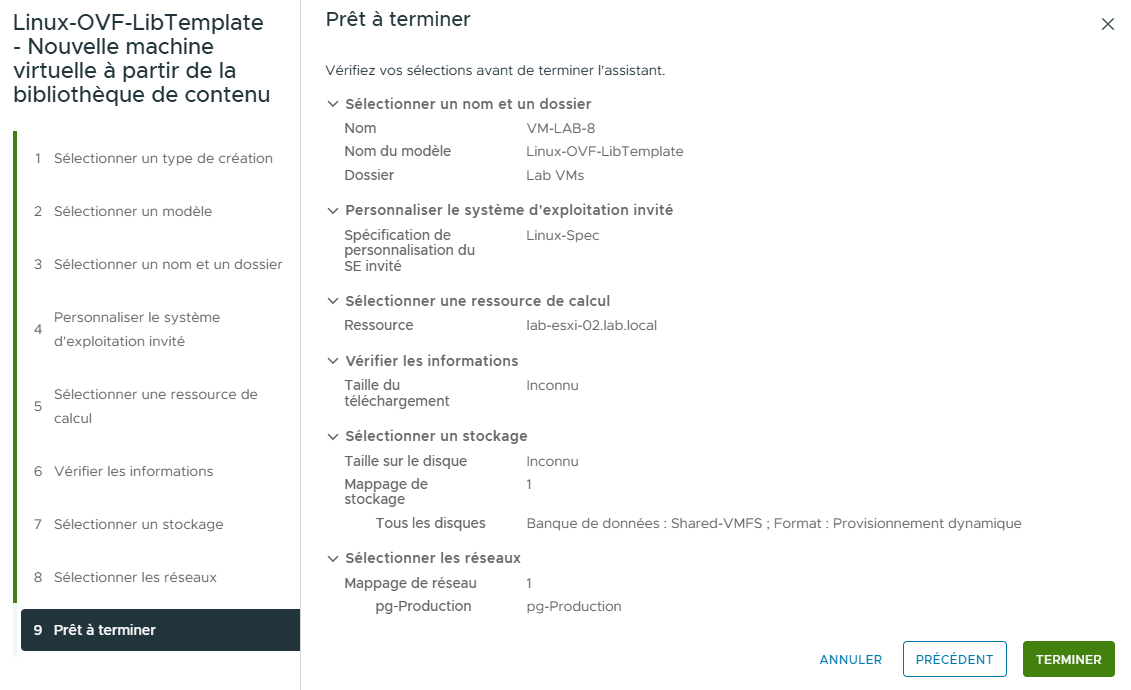Click the TERMINER button to finish deployment
The image size is (1131, 690).
click(1068, 659)
